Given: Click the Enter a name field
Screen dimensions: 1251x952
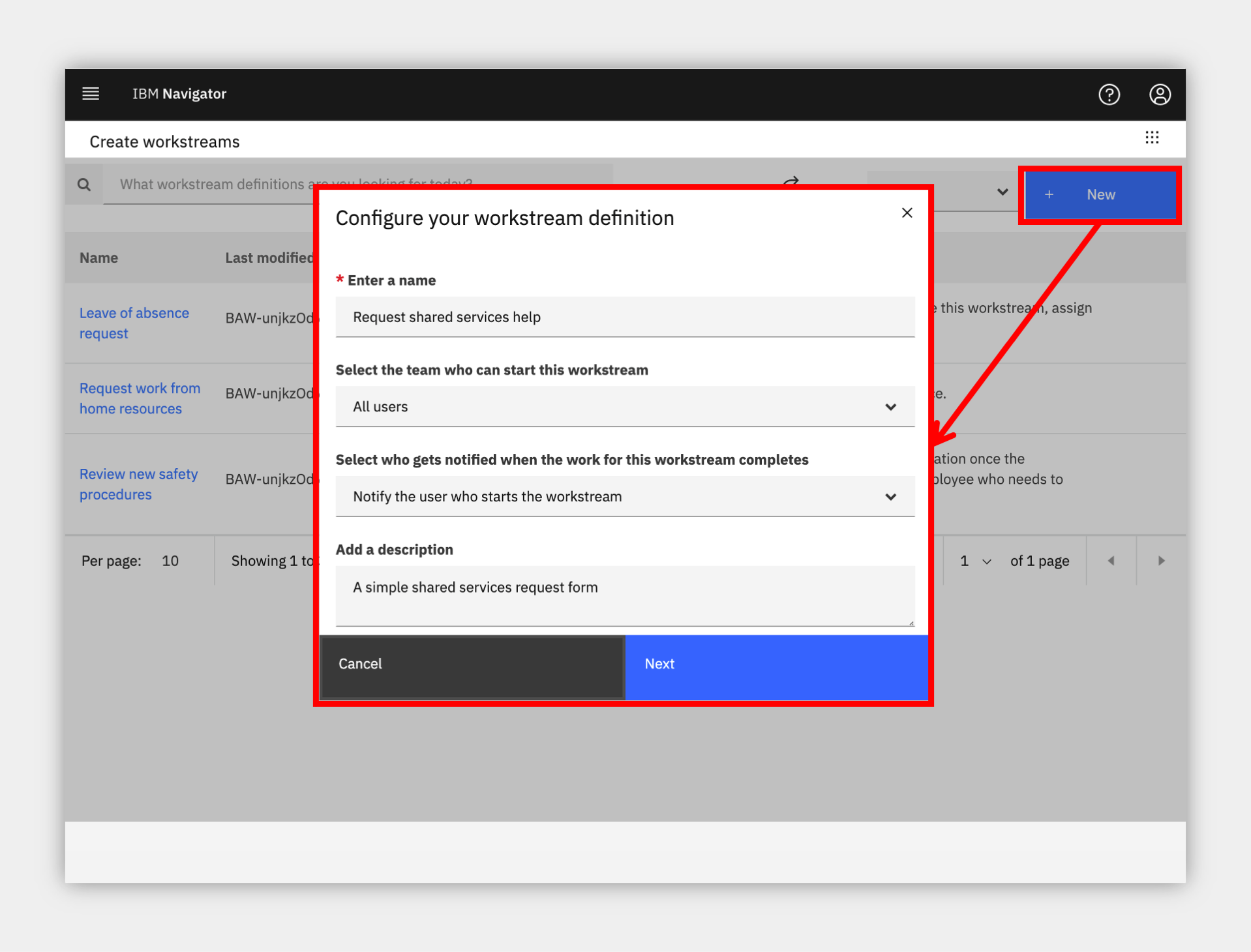Looking at the screenshot, I should (x=625, y=317).
